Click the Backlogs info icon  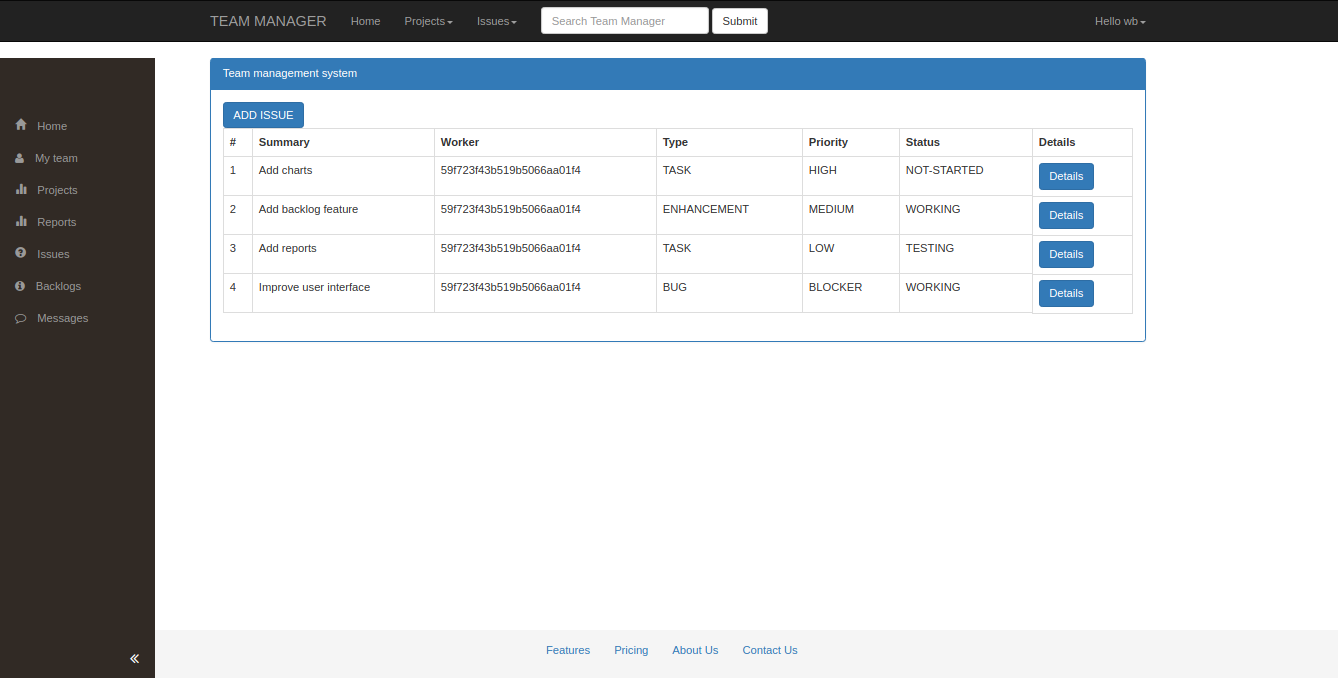click(x=20, y=286)
